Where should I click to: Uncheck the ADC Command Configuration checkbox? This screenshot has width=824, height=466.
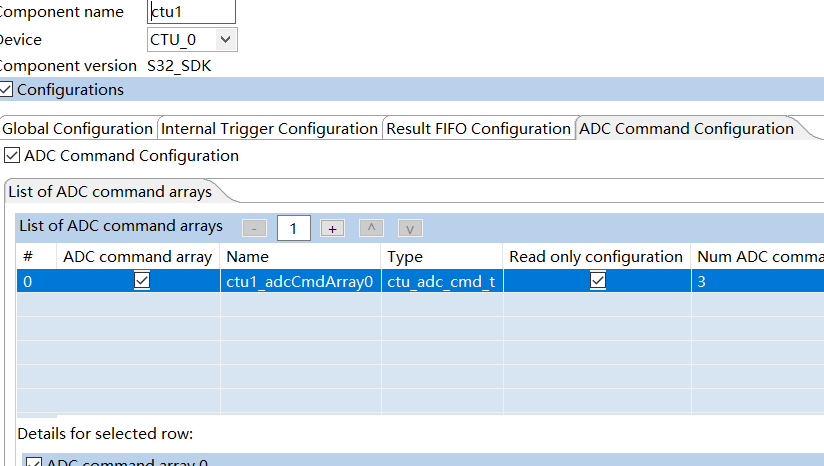coord(12,156)
